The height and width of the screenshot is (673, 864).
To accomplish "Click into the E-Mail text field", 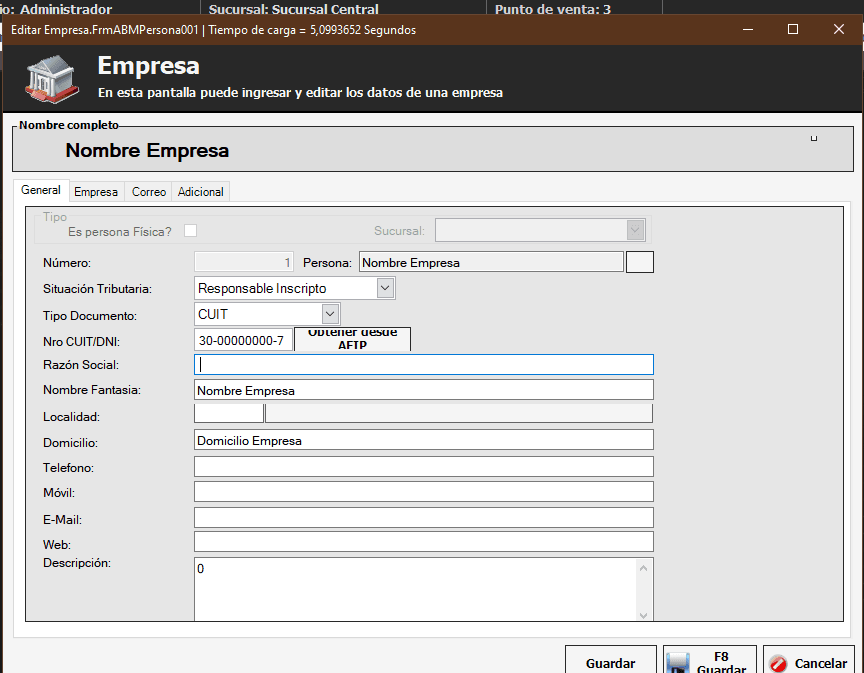I will tap(423, 517).
